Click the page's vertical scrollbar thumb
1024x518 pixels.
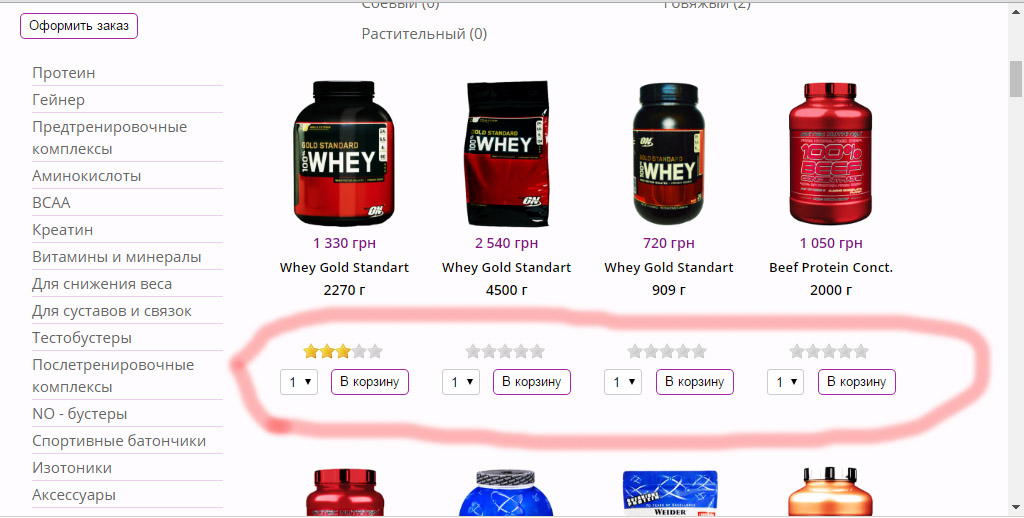click(x=1016, y=79)
